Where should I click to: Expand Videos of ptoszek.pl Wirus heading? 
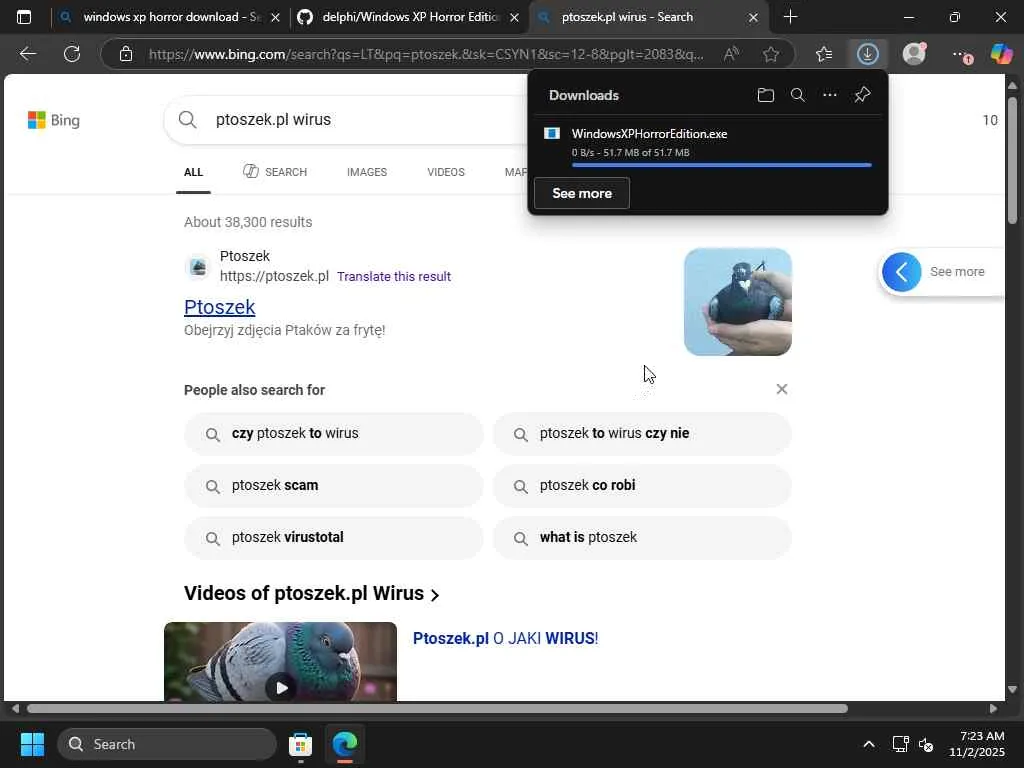tap(312, 593)
